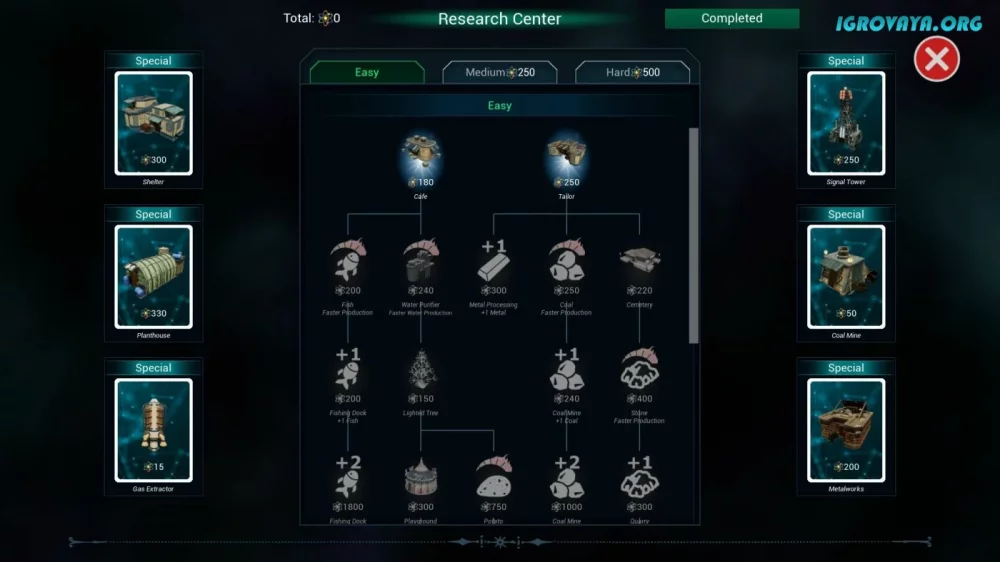Pick Fish Faster Production upgrade icon
Screen dimensions: 1000x562
[348, 260]
